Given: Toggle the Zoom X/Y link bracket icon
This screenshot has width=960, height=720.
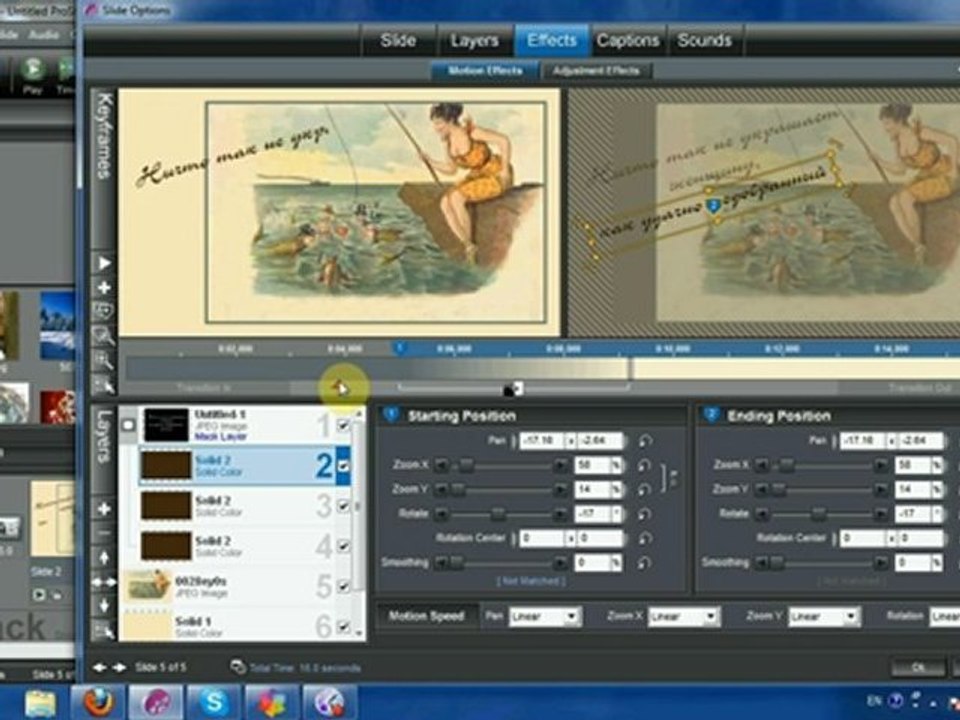Looking at the screenshot, I should [669, 478].
